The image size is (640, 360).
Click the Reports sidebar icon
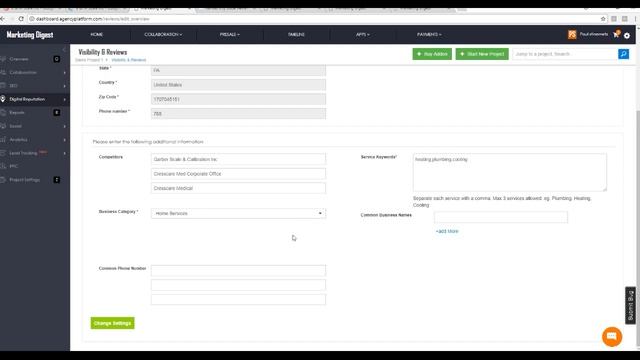point(3,112)
